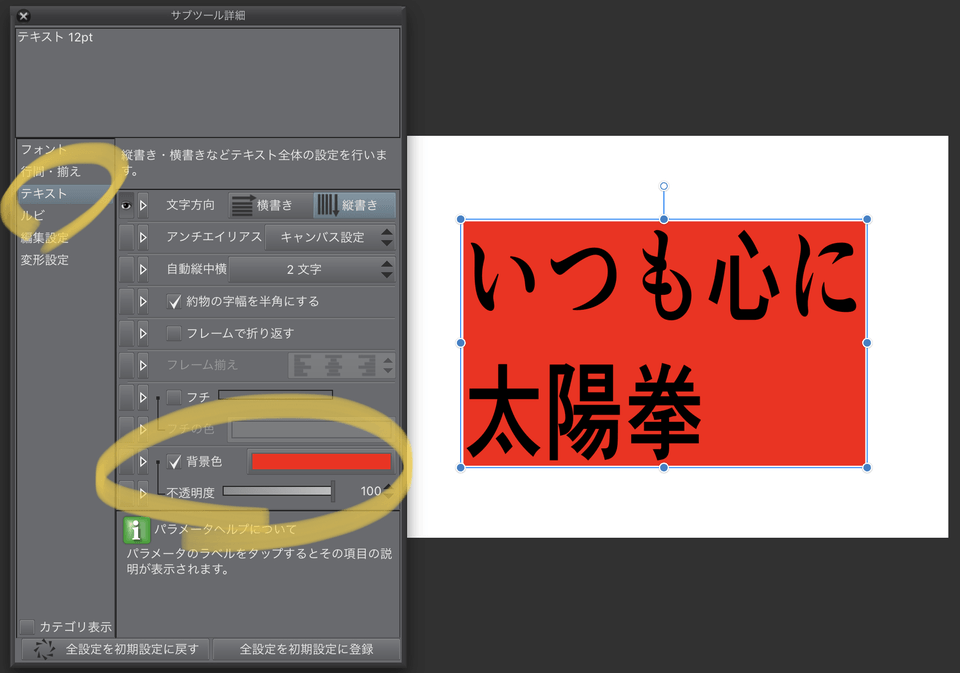The width and height of the screenshot is (960, 673).
Task: Click the 不透明度 value stepper arrows
Action: click(388, 491)
